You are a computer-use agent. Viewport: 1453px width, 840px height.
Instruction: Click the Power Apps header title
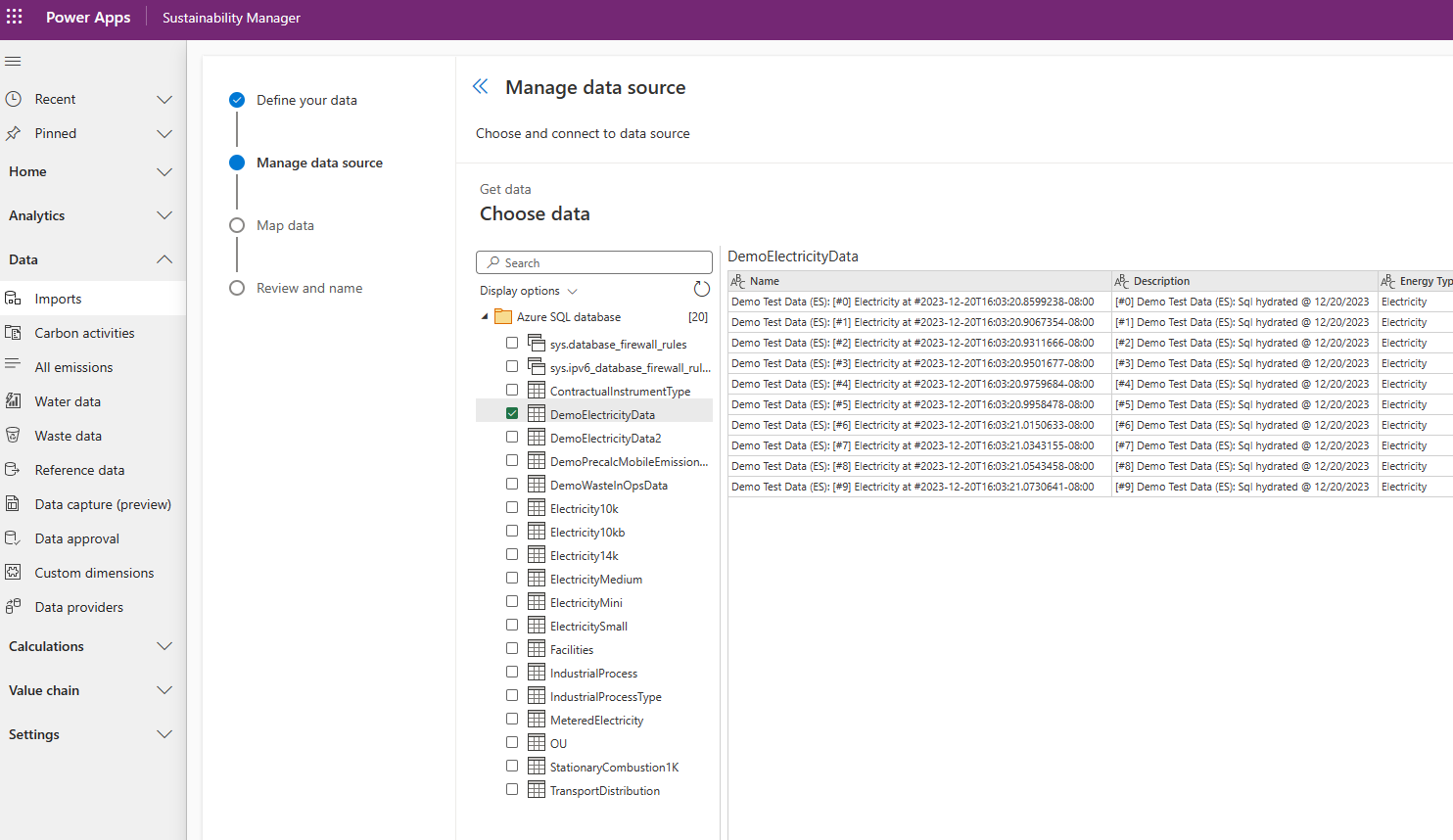(88, 18)
